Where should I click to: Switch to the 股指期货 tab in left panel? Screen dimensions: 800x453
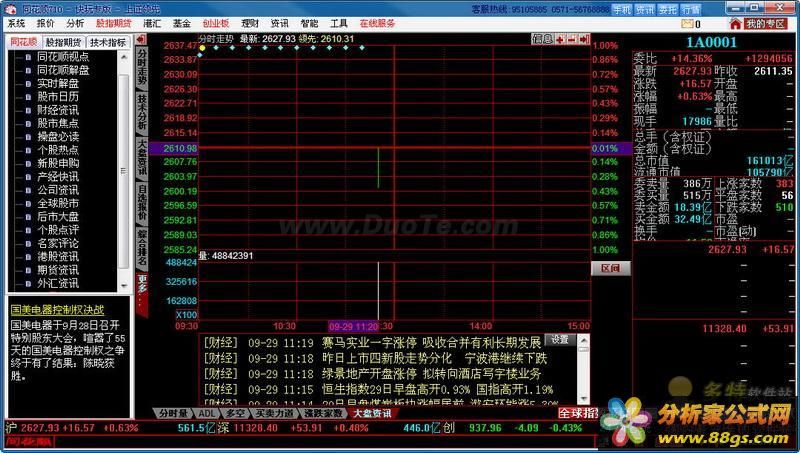click(x=63, y=42)
